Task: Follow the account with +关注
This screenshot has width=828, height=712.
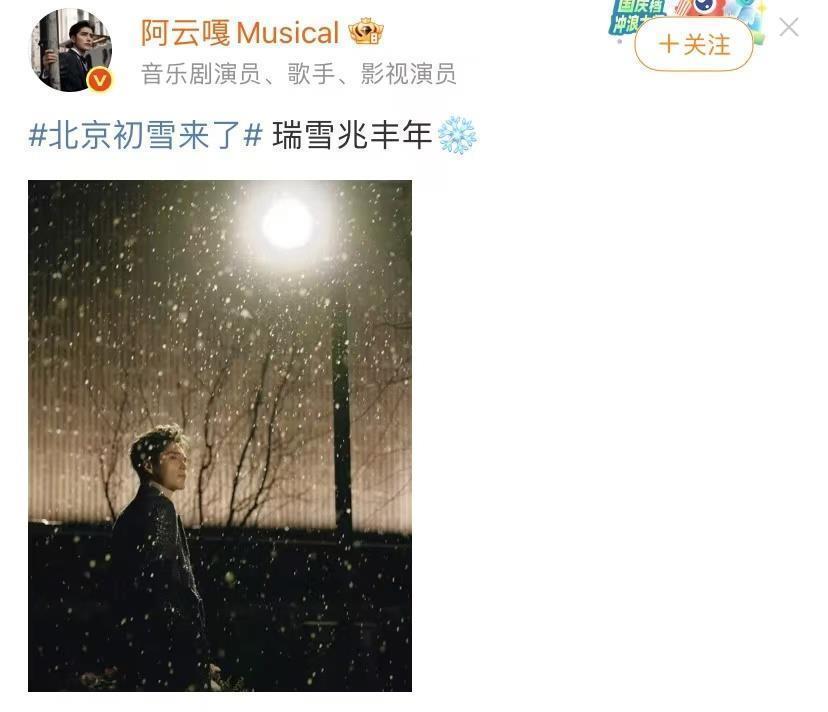Action: click(x=694, y=44)
